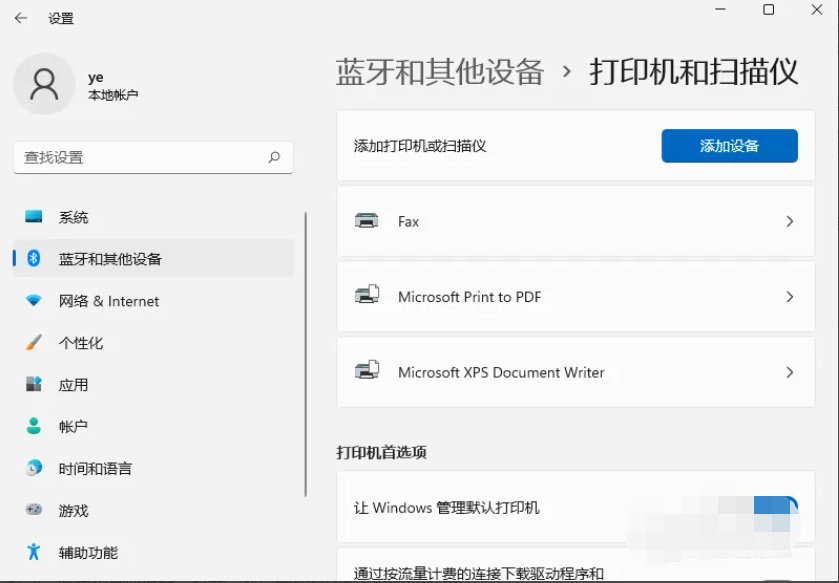Screen dimensions: 839x583
Task: Click the 游戏 gamepad icon
Action: coord(34,510)
